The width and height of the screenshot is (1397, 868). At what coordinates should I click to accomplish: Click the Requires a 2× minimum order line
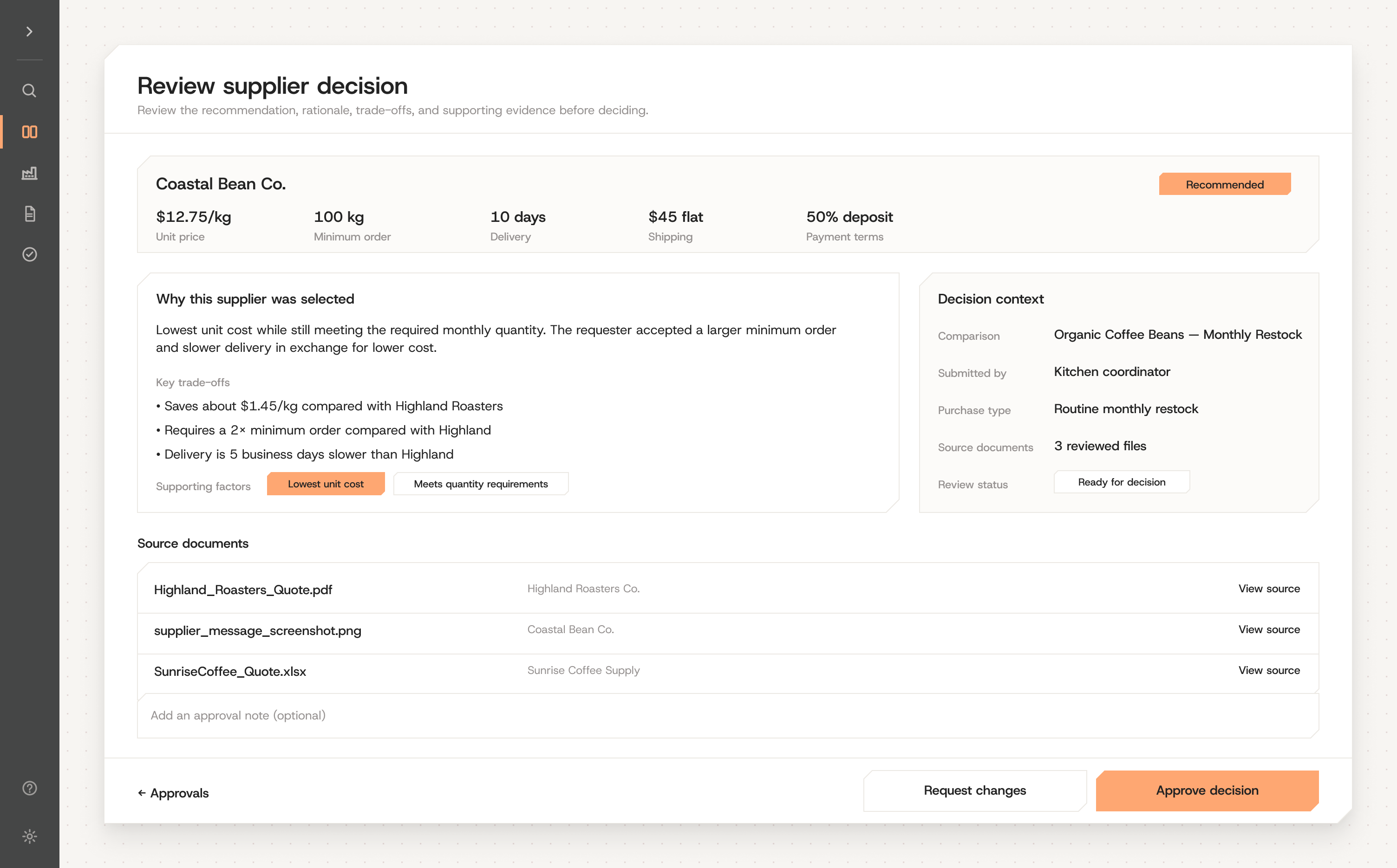click(323, 430)
